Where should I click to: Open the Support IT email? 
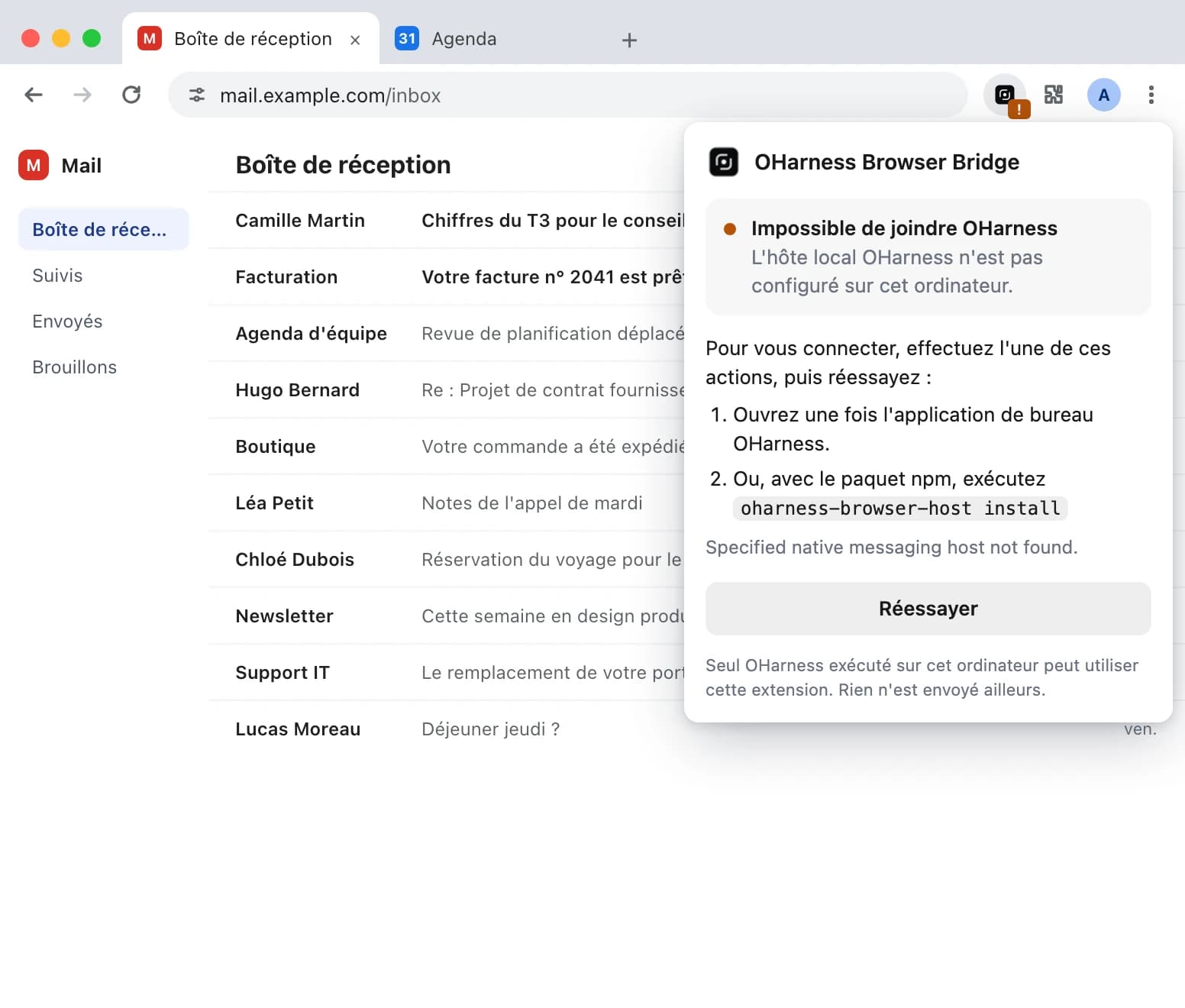pyautogui.click(x=446, y=672)
